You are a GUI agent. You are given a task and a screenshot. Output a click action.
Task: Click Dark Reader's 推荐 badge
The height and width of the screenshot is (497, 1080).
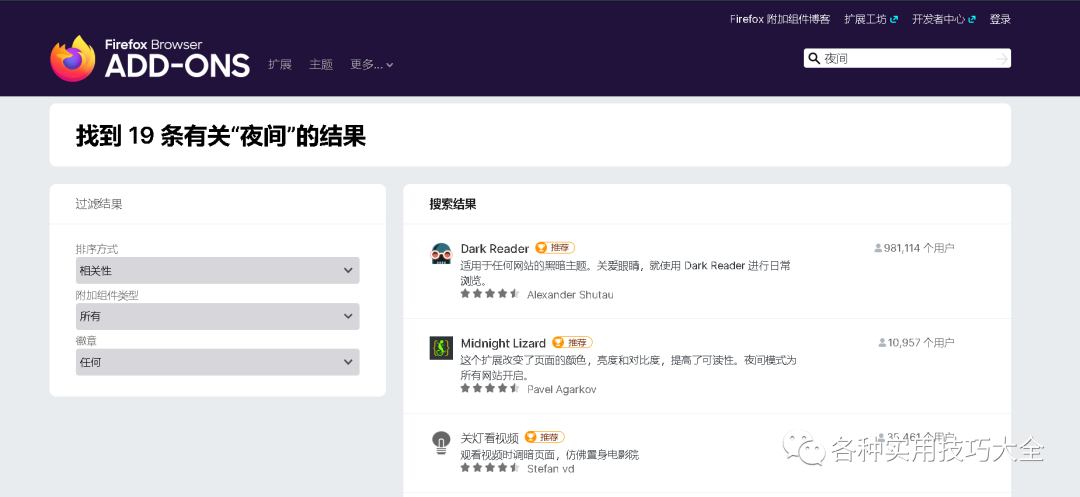point(554,248)
